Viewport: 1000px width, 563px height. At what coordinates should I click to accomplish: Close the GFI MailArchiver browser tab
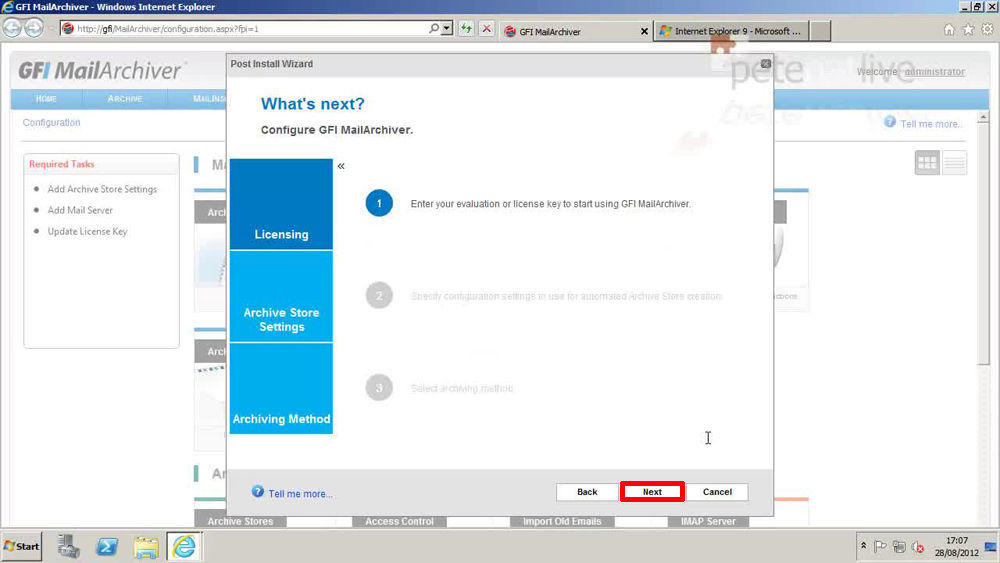(x=644, y=31)
